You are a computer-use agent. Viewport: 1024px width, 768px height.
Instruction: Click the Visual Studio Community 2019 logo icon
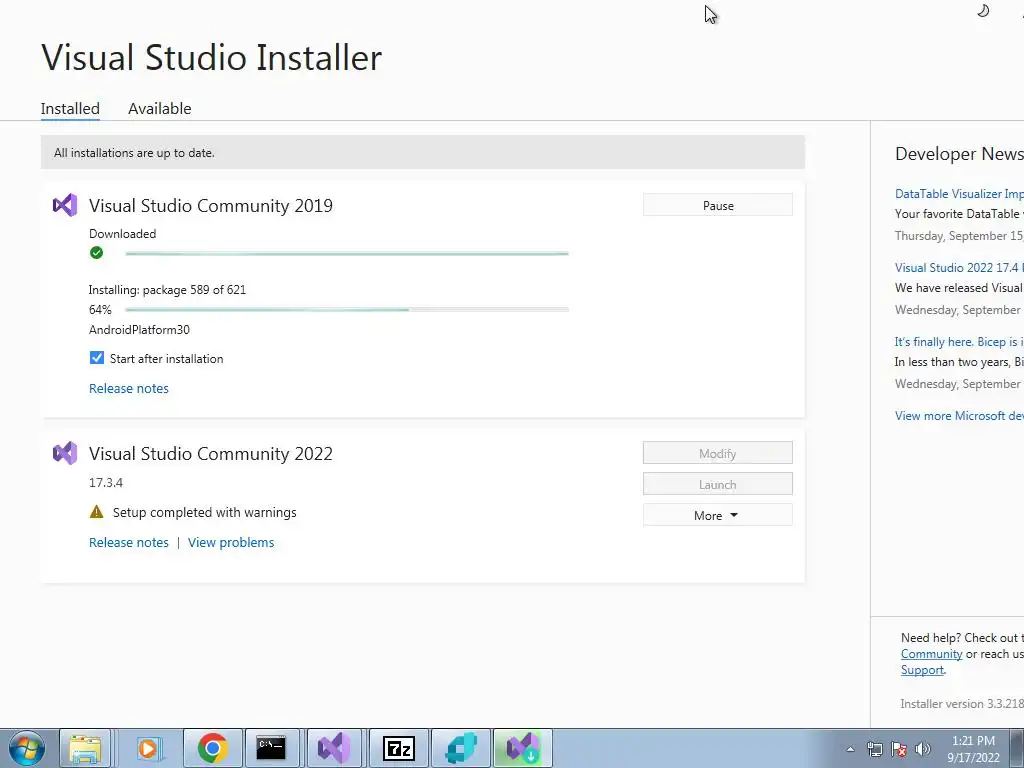tap(65, 206)
